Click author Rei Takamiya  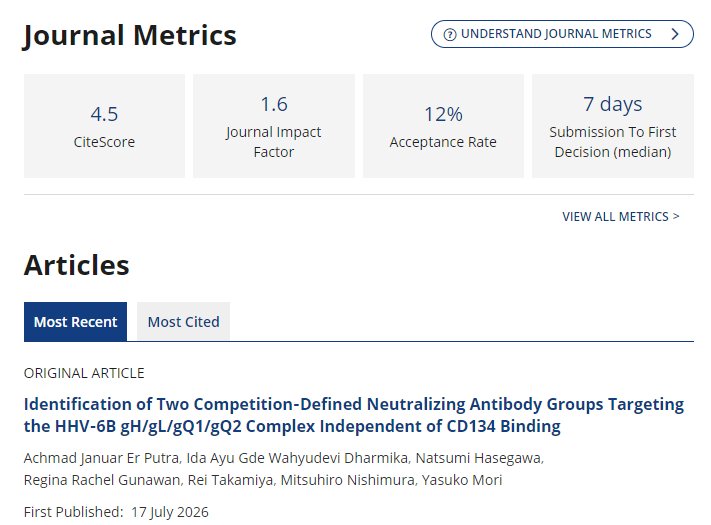point(230,480)
